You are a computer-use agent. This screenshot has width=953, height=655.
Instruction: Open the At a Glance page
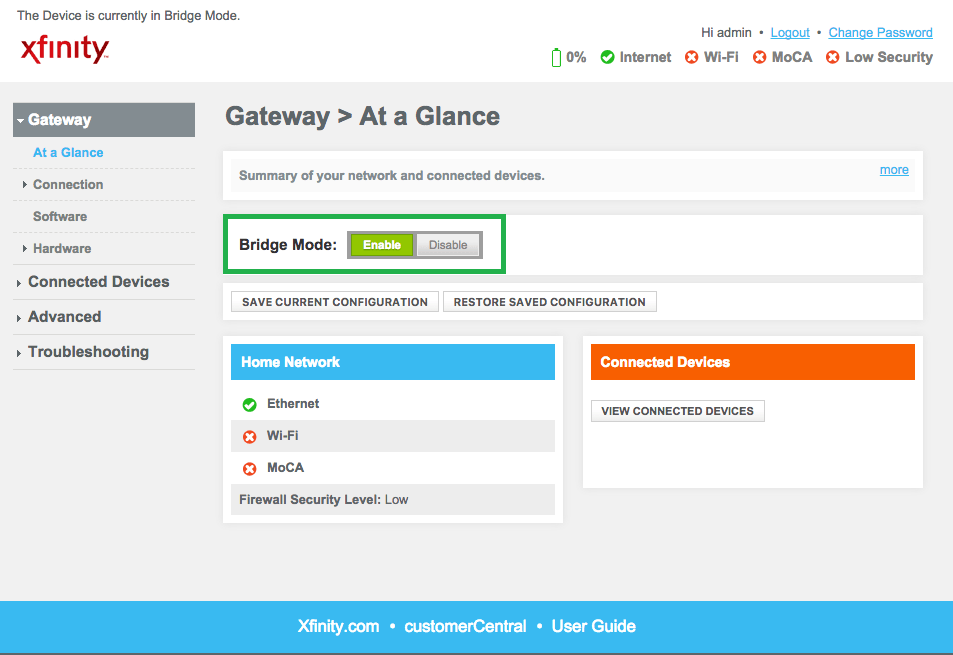tap(68, 153)
